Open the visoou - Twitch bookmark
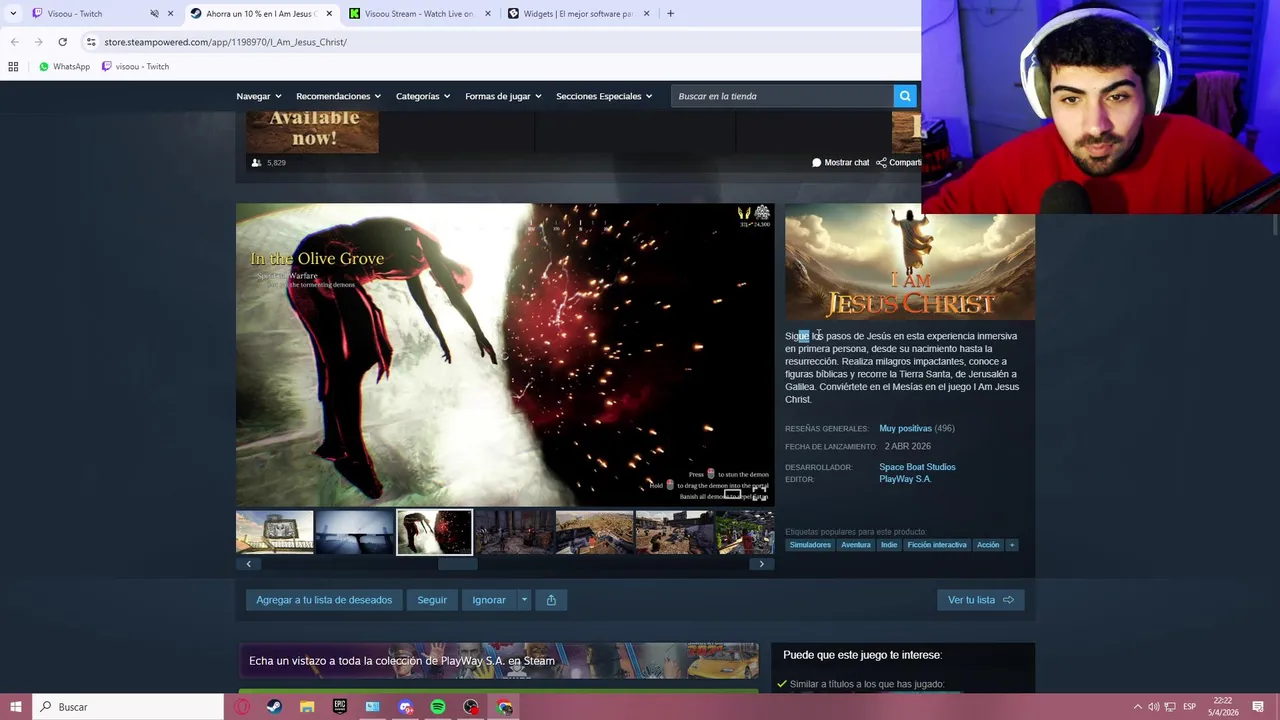Viewport: 1280px width, 720px height. 135,66
